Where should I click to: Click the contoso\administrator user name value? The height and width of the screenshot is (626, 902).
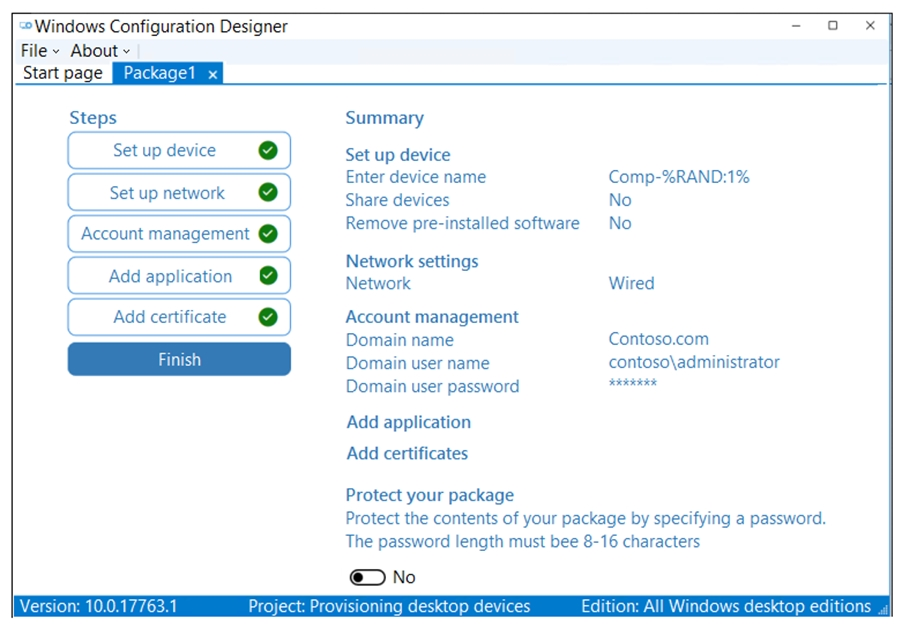(694, 362)
